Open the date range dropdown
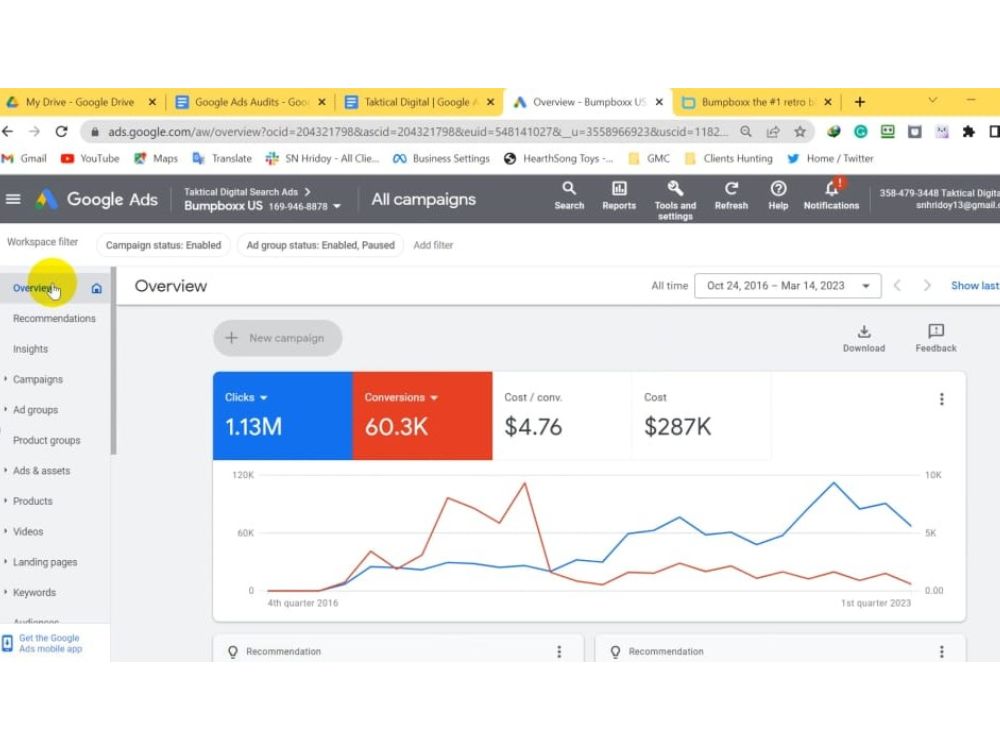Screen dimensions: 1000x750 click(x=788, y=286)
